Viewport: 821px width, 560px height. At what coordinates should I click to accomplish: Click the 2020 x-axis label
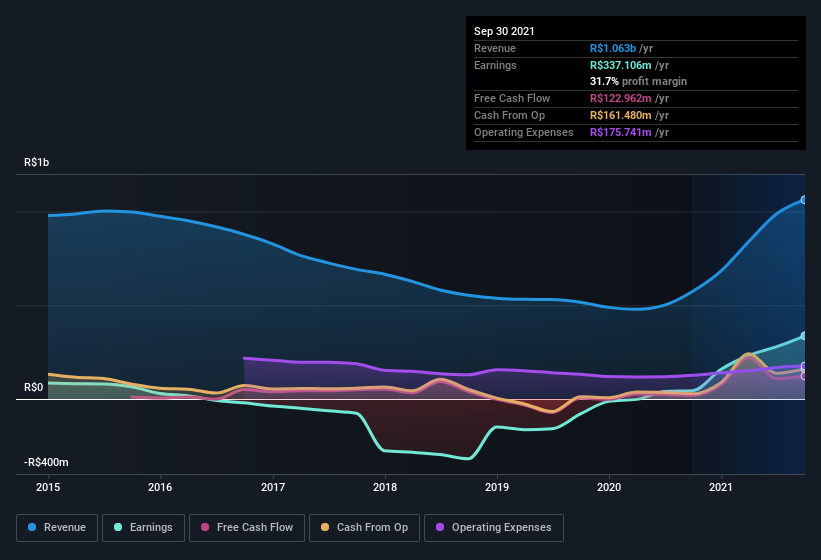coord(609,487)
